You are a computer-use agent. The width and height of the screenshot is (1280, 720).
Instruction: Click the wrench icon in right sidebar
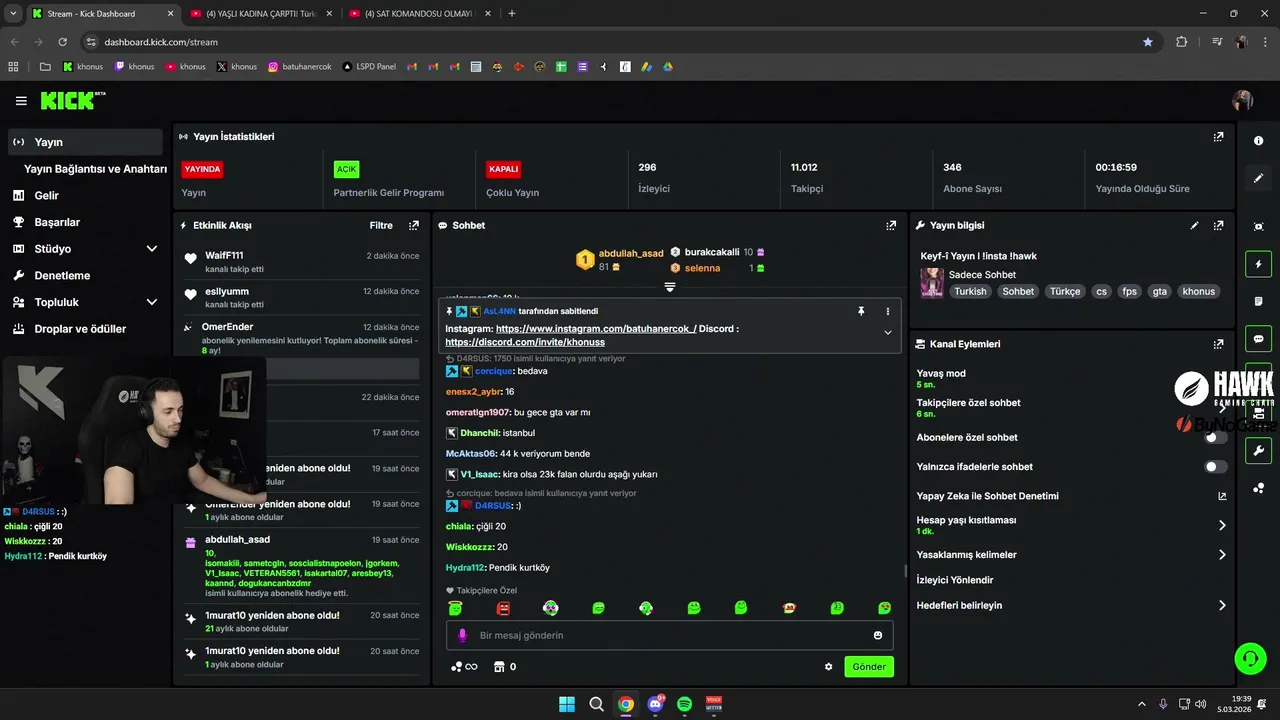1258,451
